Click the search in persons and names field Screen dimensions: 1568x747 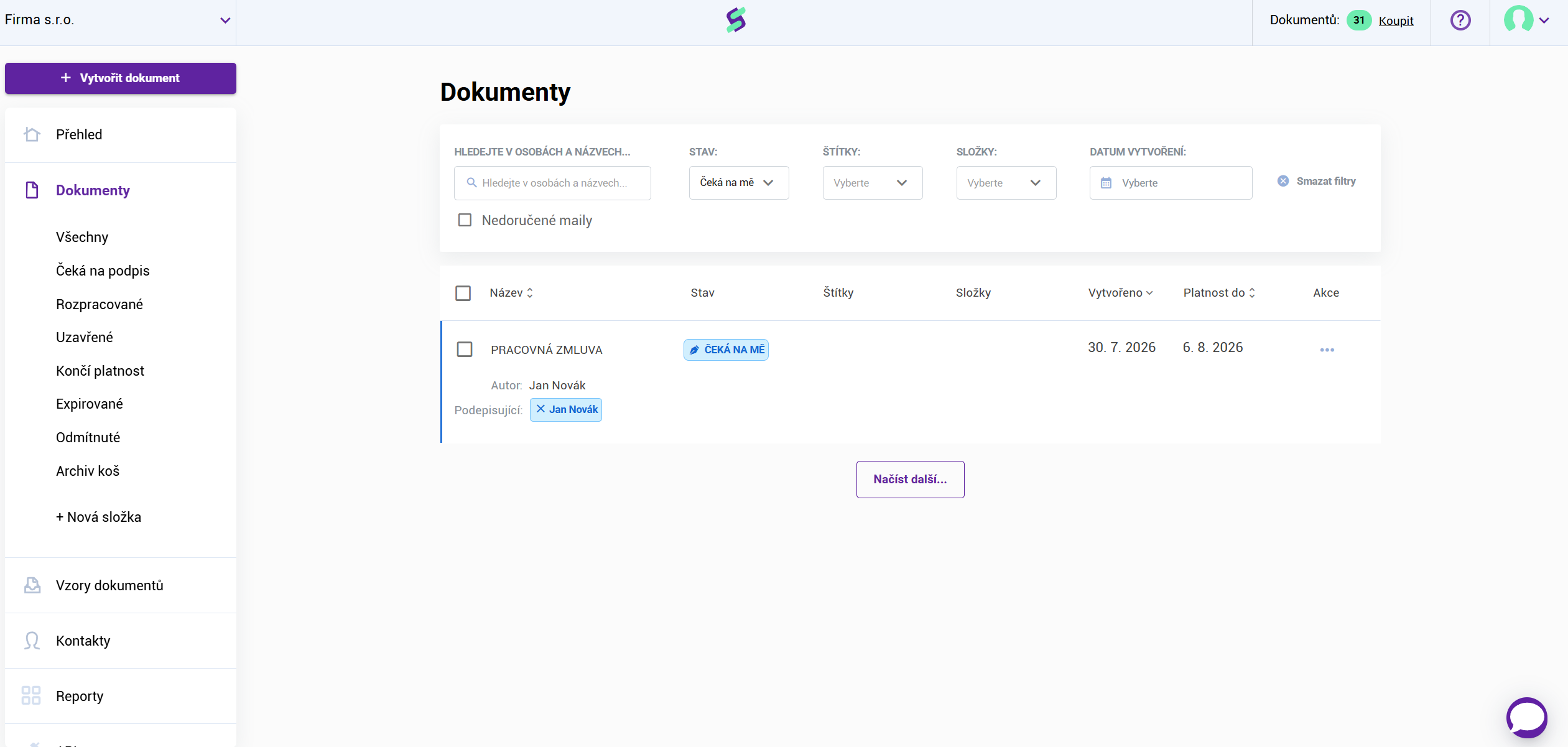click(x=552, y=183)
